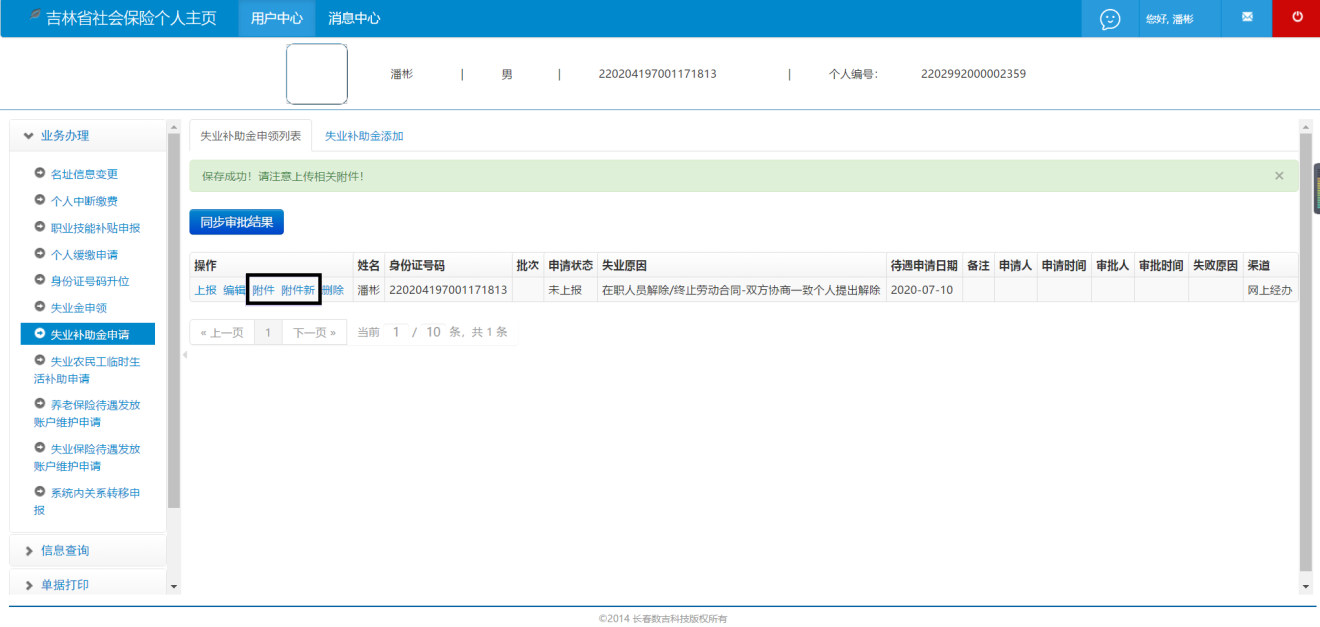Click the 删除 link in the row
1320x627 pixels.
333,291
